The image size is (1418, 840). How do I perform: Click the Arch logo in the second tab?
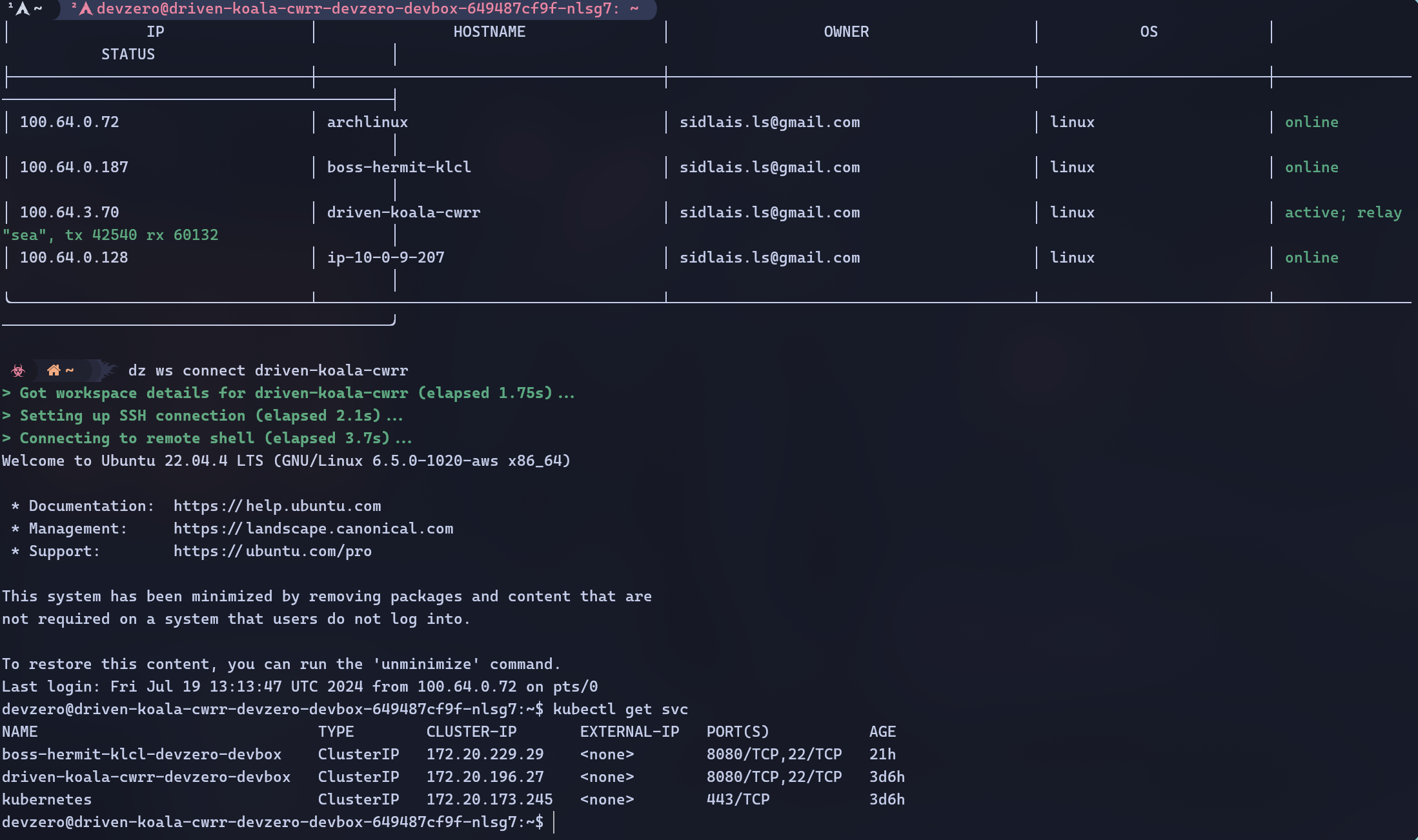point(86,9)
